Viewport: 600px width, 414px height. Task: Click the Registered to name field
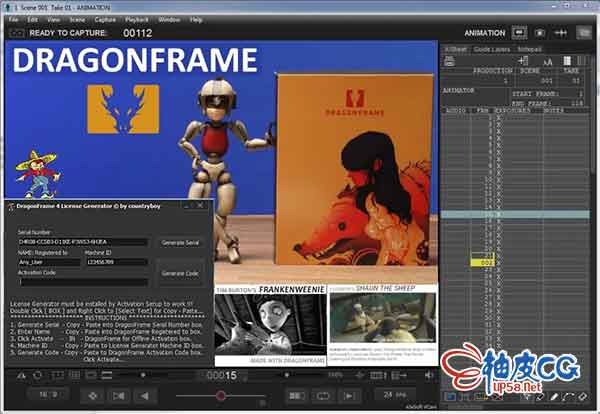click(x=49, y=262)
